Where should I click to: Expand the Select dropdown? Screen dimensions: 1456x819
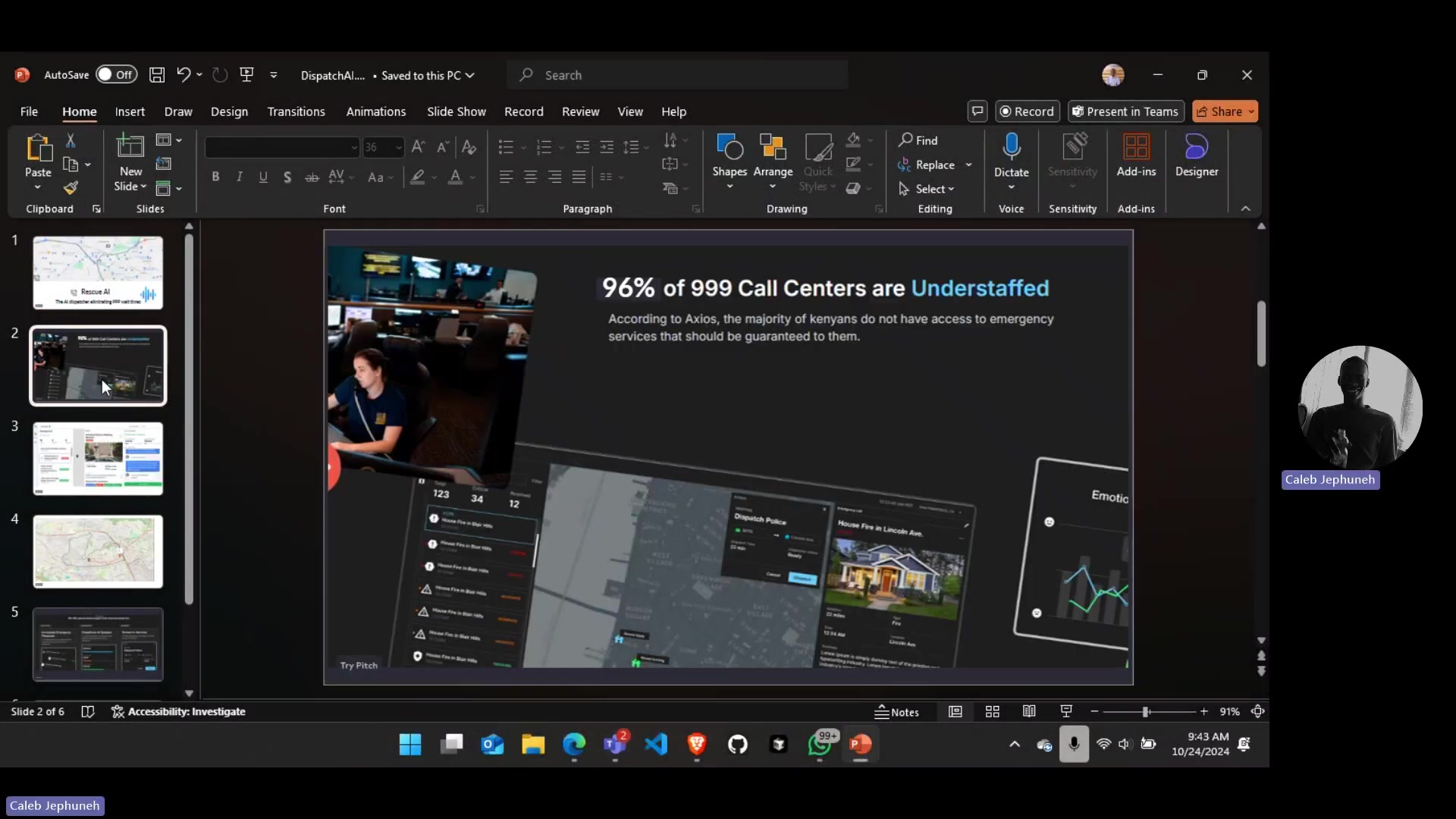927,189
